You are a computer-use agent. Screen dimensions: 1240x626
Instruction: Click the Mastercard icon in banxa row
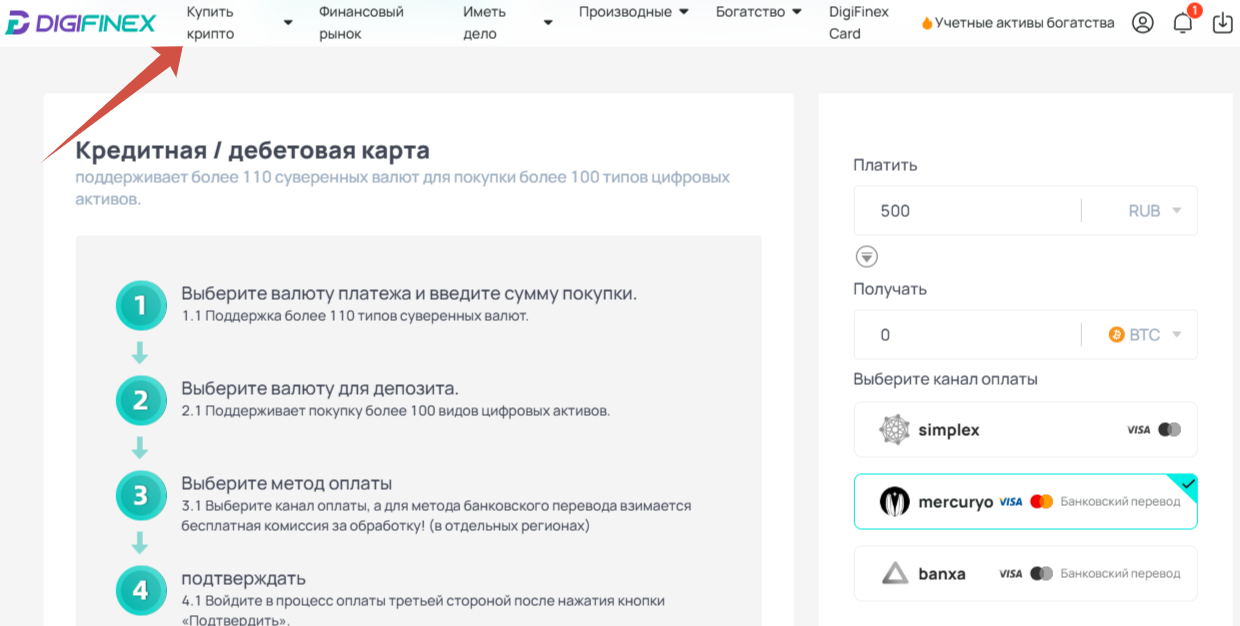(x=1042, y=574)
